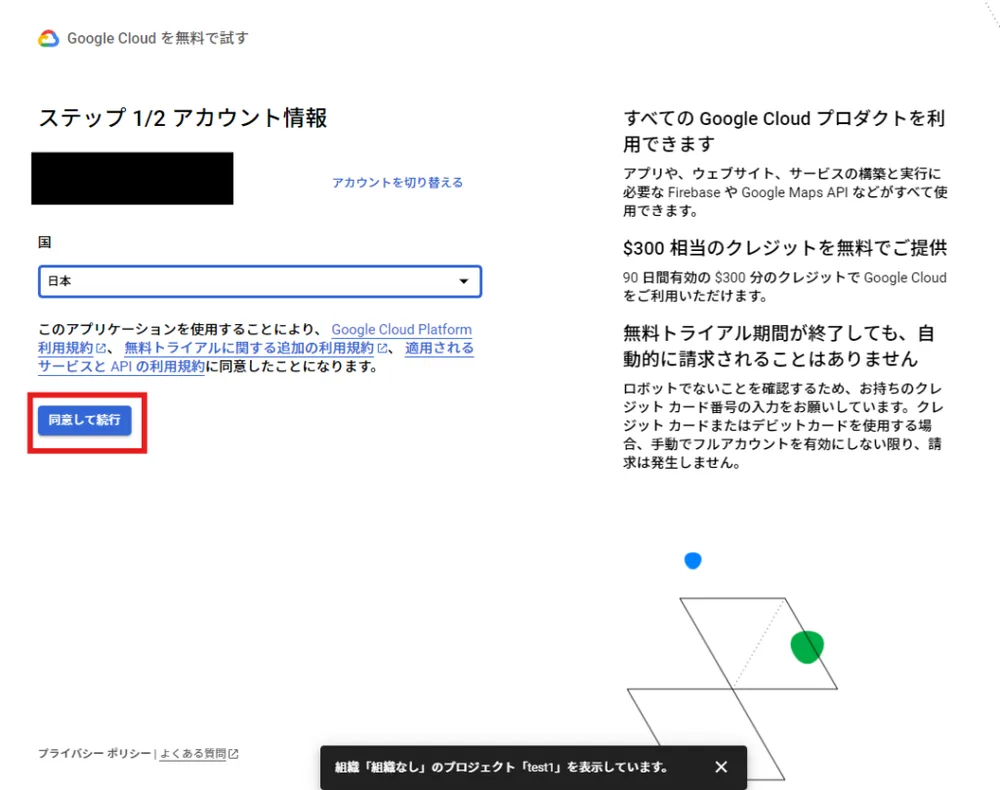The width and height of the screenshot is (1000, 790).
Task: Open the 国 country dropdown showing 日本
Action: [260, 281]
